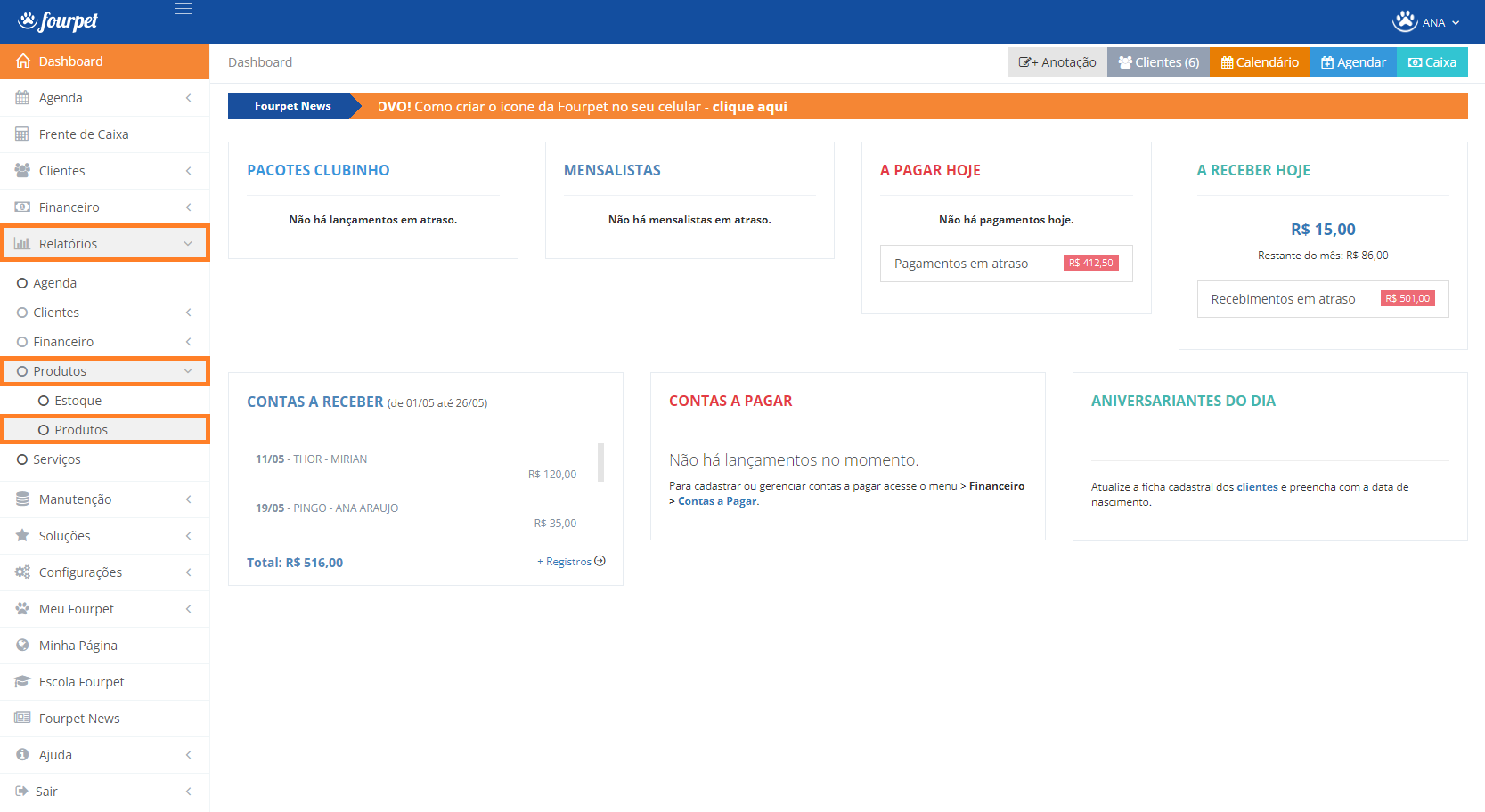Toggle the hamburger menu icon
Image resolution: width=1485 pixels, height=812 pixels.
183,9
